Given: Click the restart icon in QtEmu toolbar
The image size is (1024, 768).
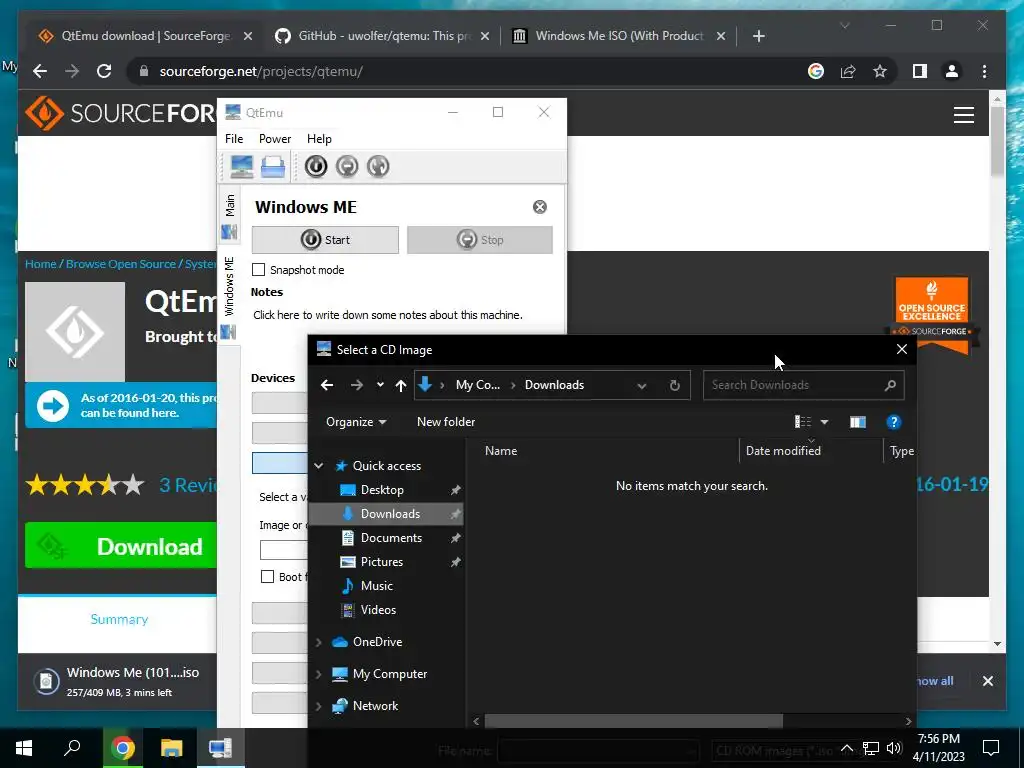Looking at the screenshot, I should click(378, 167).
